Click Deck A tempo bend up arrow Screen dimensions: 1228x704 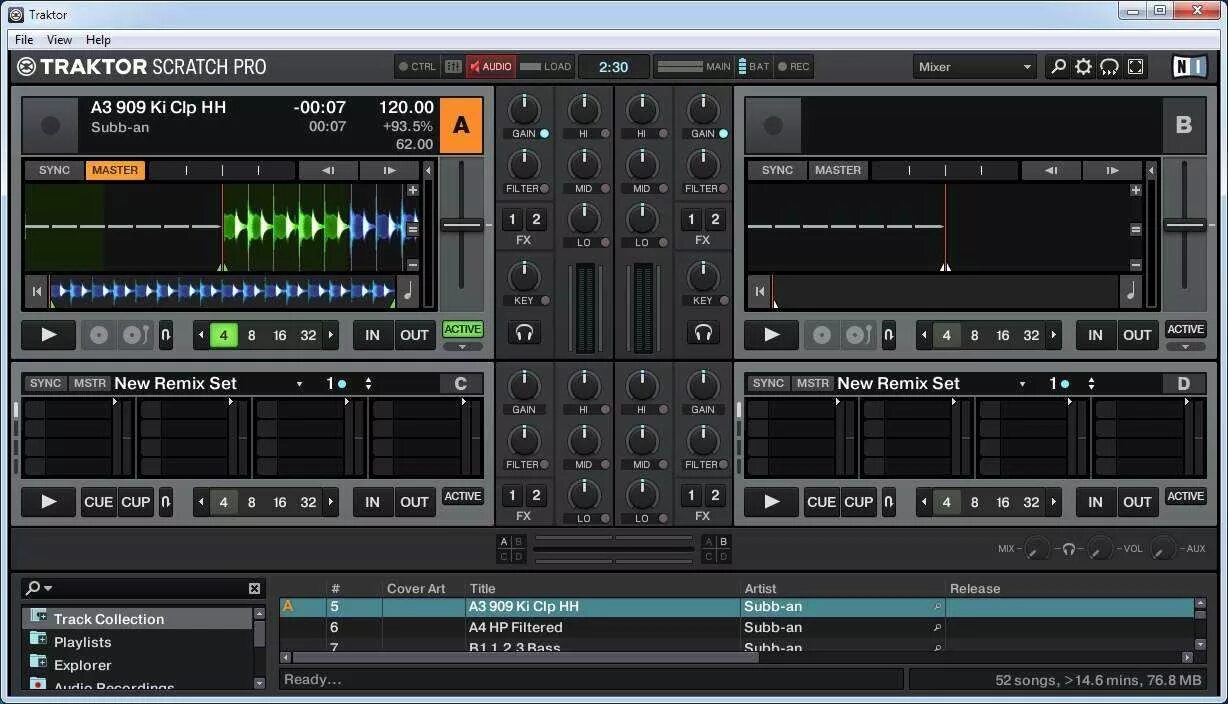pos(389,170)
